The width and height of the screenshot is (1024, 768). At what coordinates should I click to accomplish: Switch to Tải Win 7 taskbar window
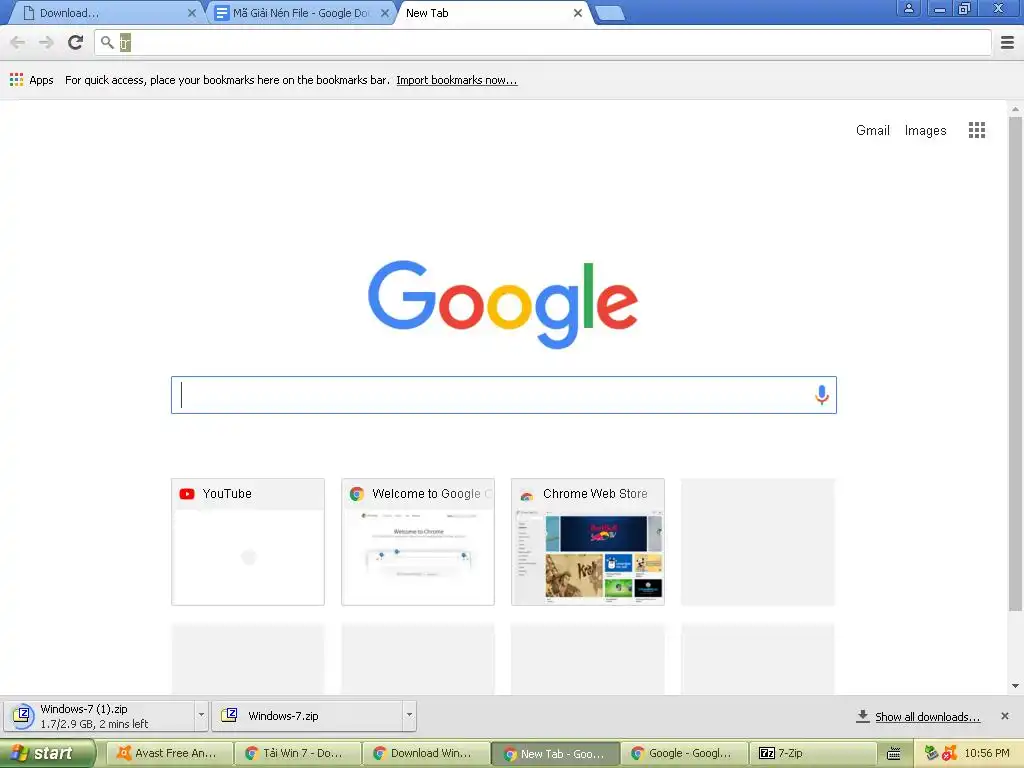(x=298, y=754)
